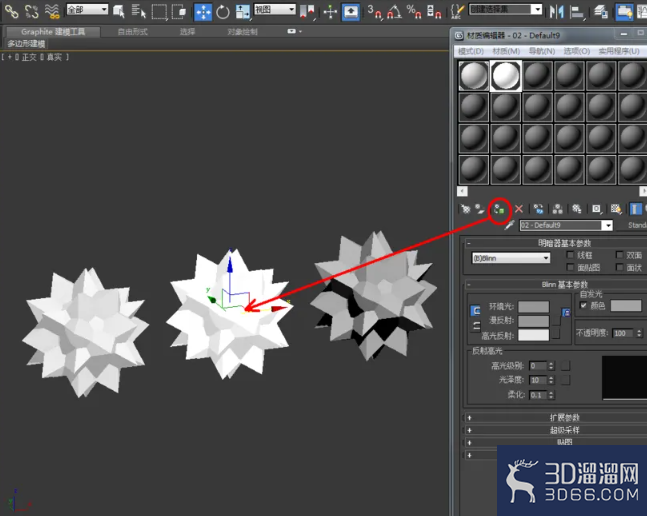Toggle the Angle Snap button
647x516 pixels.
point(394,12)
